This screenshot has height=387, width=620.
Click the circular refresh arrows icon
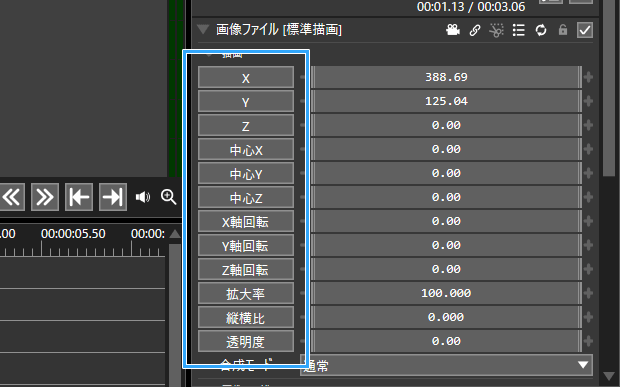(541, 30)
